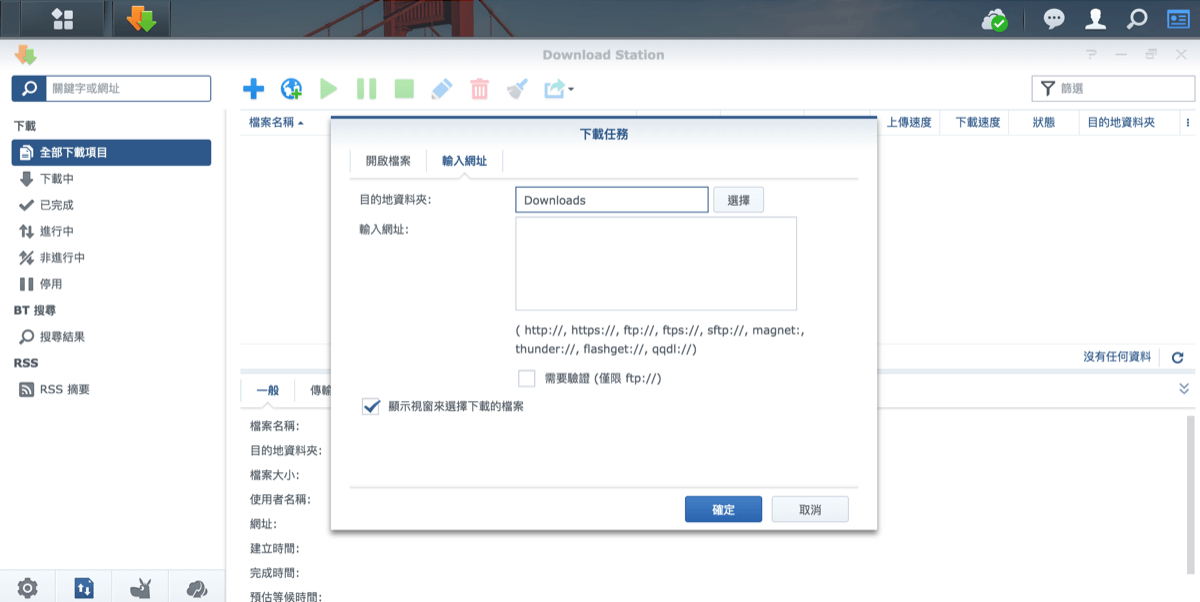Uncheck 顯示視窗來選擇下載的檔案 checkbox
The width and height of the screenshot is (1200, 602).
point(371,406)
